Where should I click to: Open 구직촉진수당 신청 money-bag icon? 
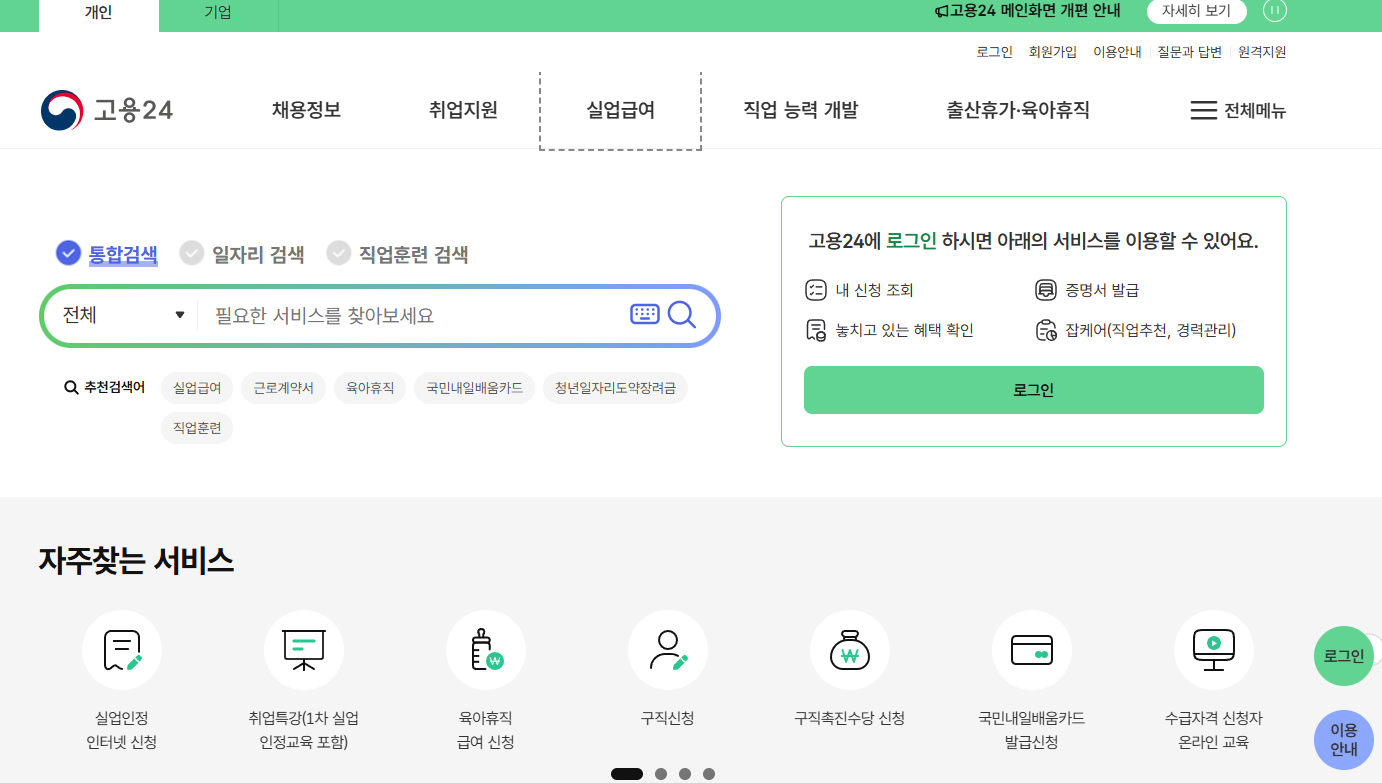point(849,650)
